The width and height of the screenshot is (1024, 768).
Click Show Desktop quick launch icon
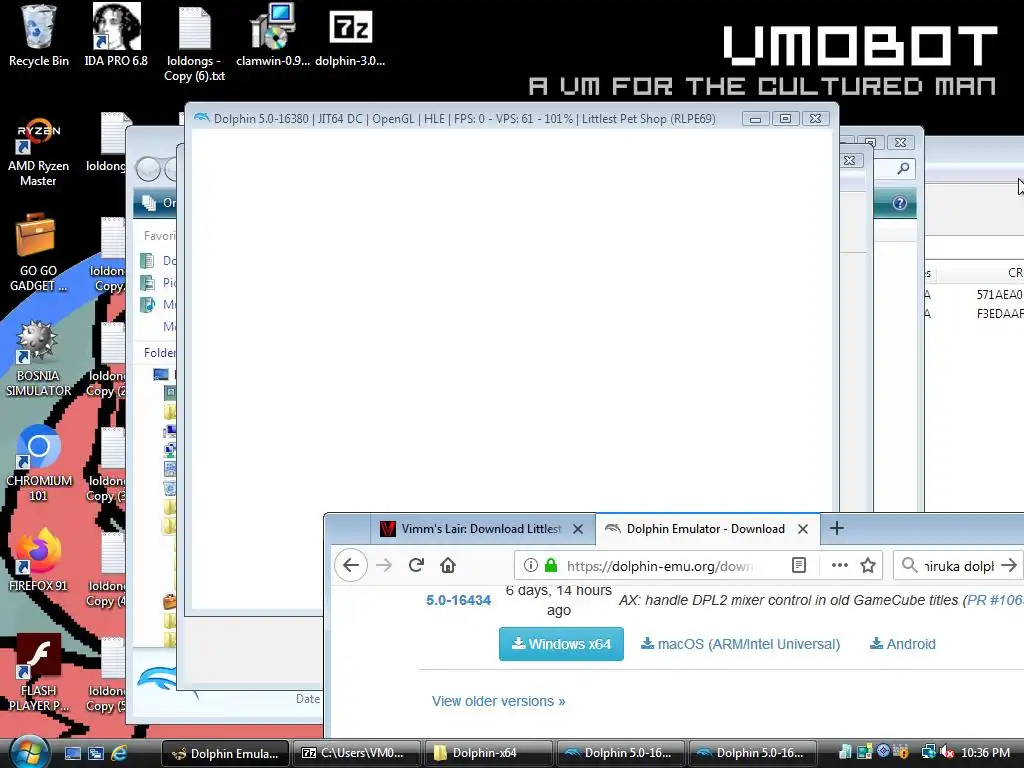[72, 753]
